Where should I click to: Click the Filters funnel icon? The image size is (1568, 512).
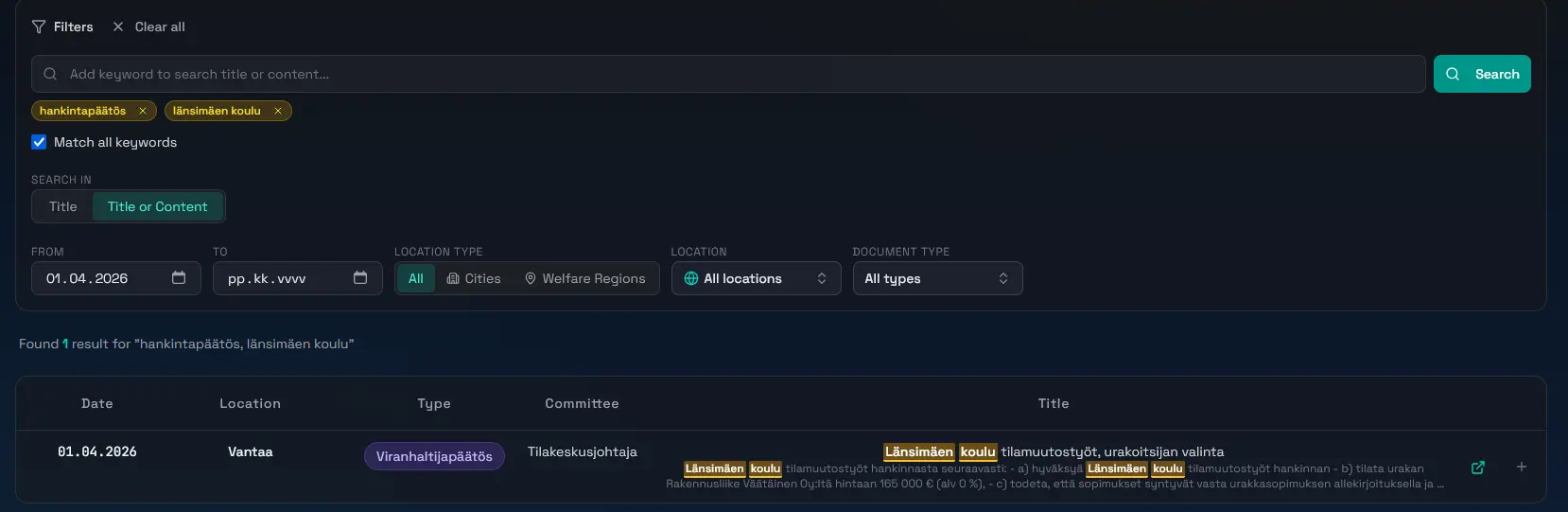click(39, 26)
